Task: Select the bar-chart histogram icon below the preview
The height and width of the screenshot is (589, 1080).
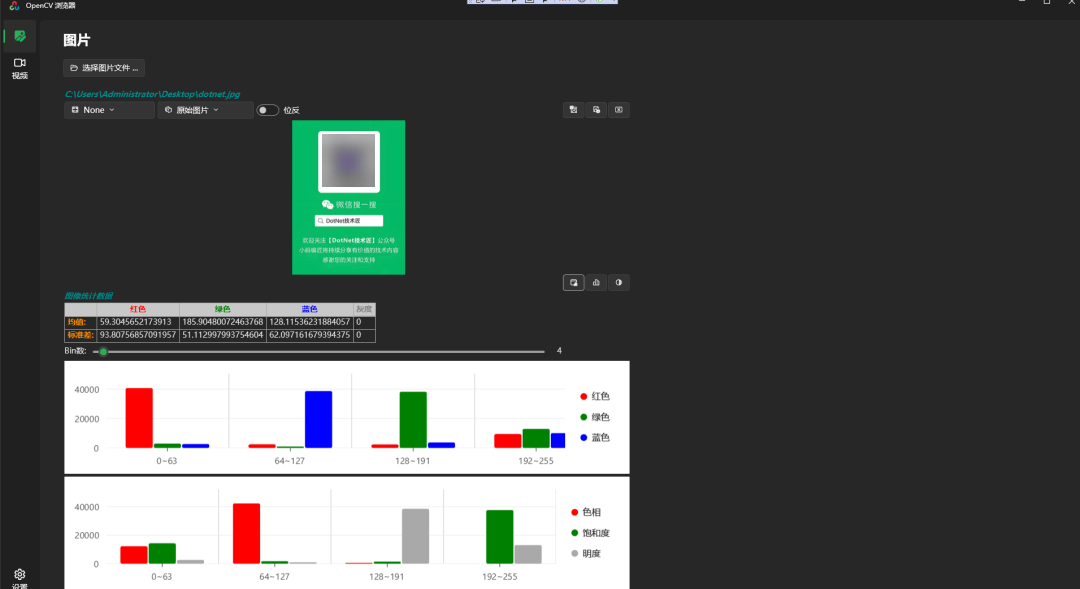Action: point(596,282)
